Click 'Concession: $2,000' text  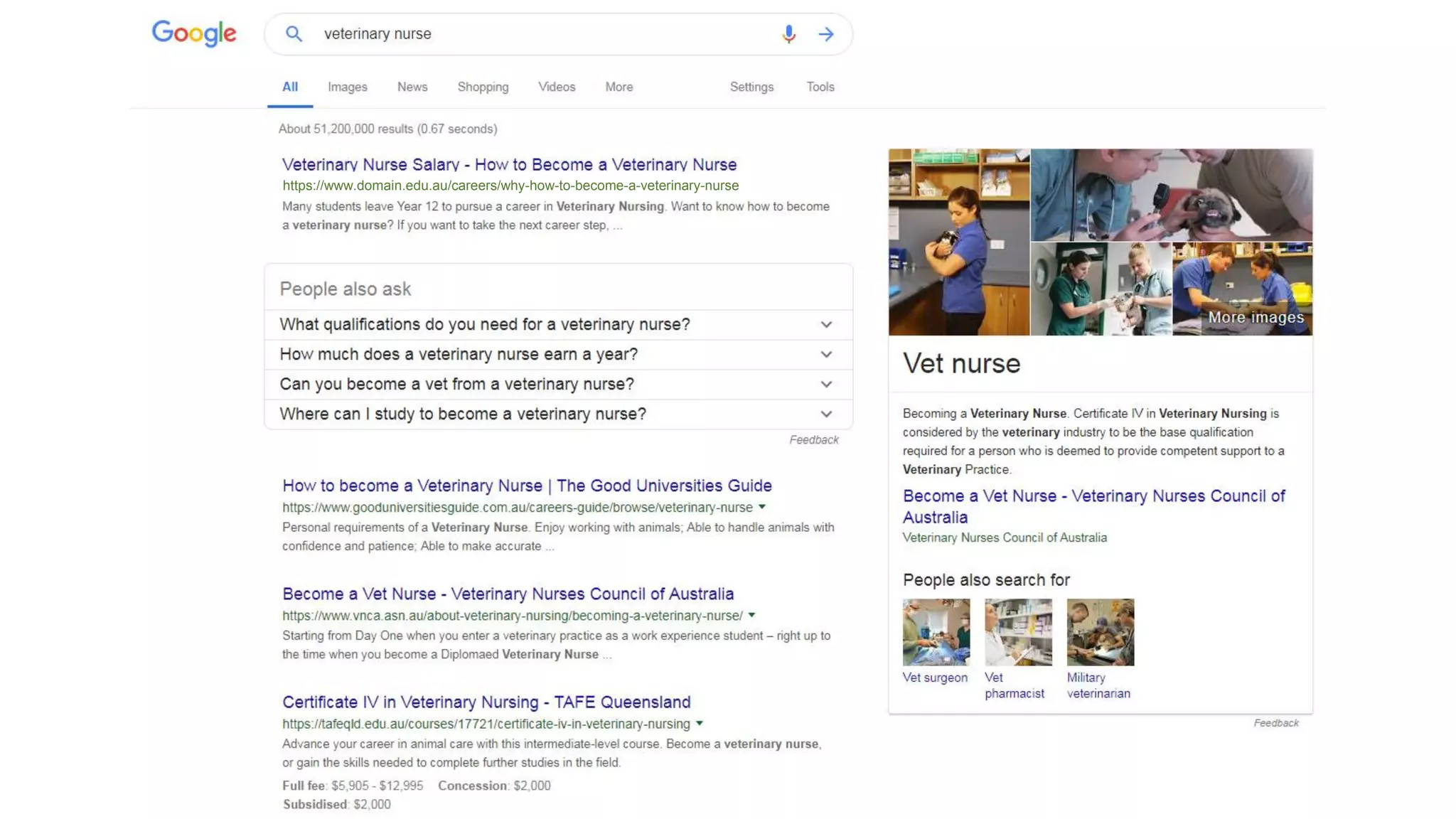pyautogui.click(x=494, y=786)
